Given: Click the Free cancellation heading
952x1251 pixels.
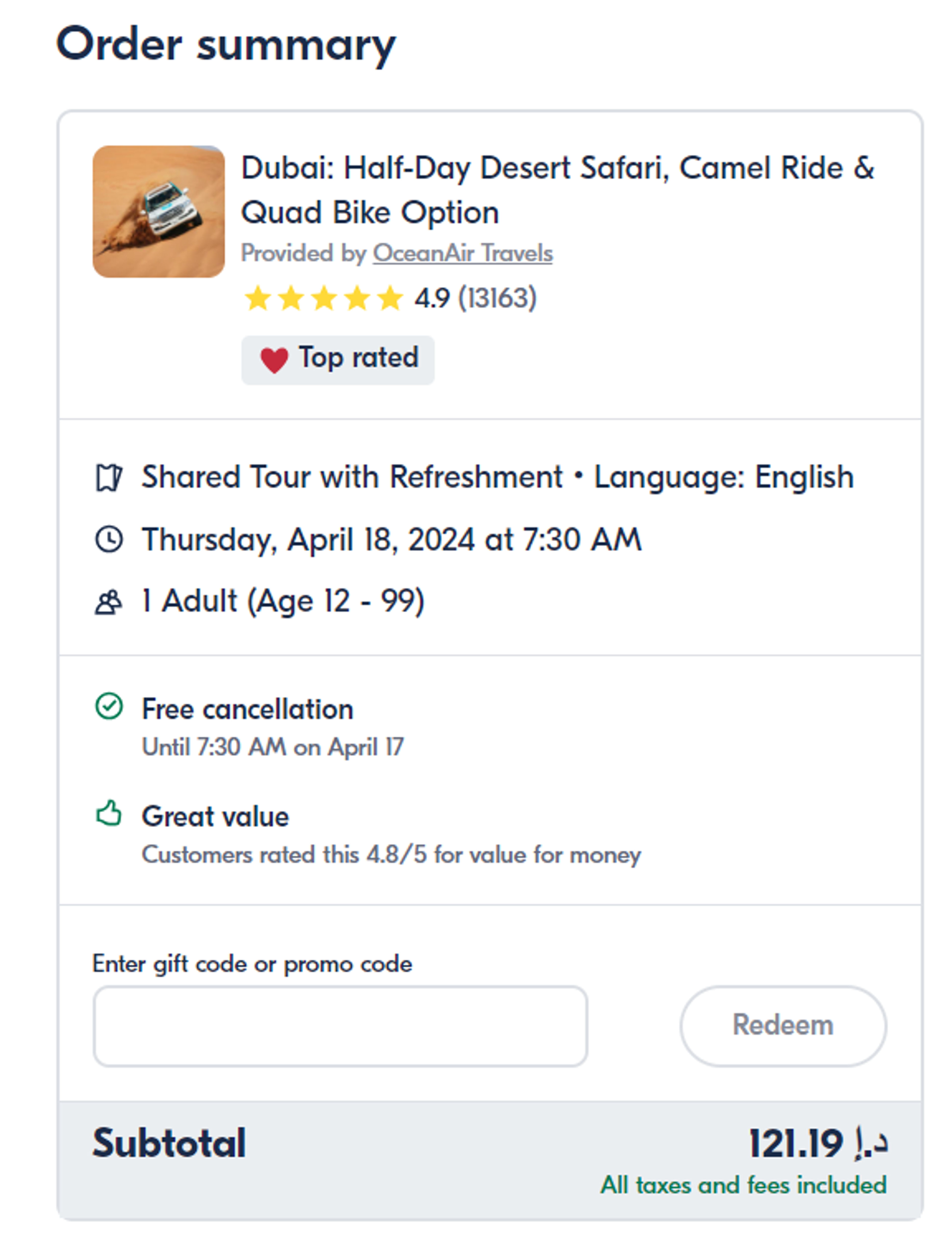Looking at the screenshot, I should pos(248,709).
